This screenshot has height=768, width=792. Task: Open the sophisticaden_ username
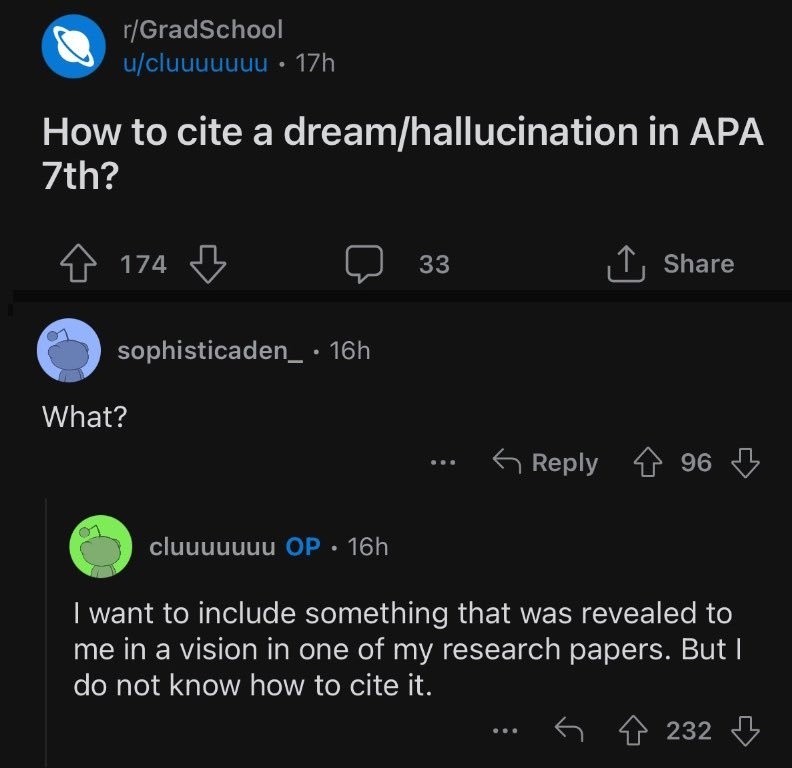tap(211, 351)
